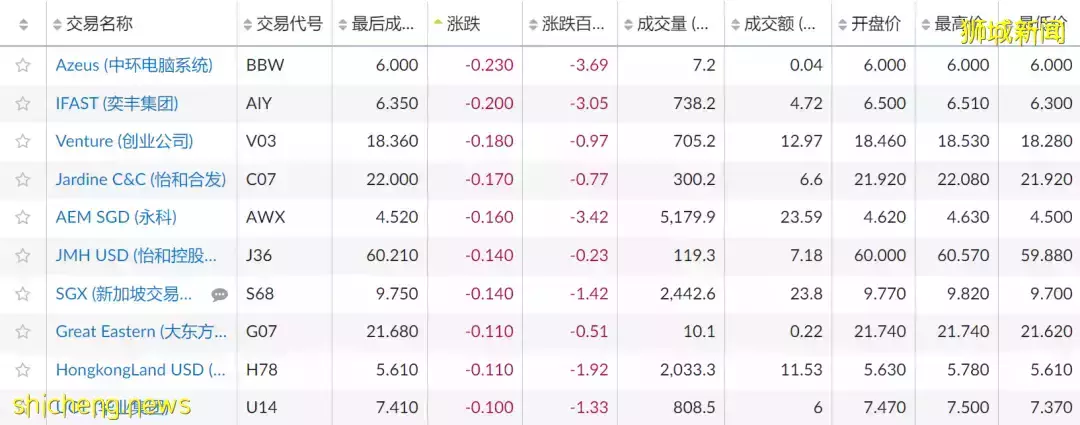Star the AEM SGD (永科) stock
Viewport: 1080px width, 425px height.
click(x=23, y=218)
